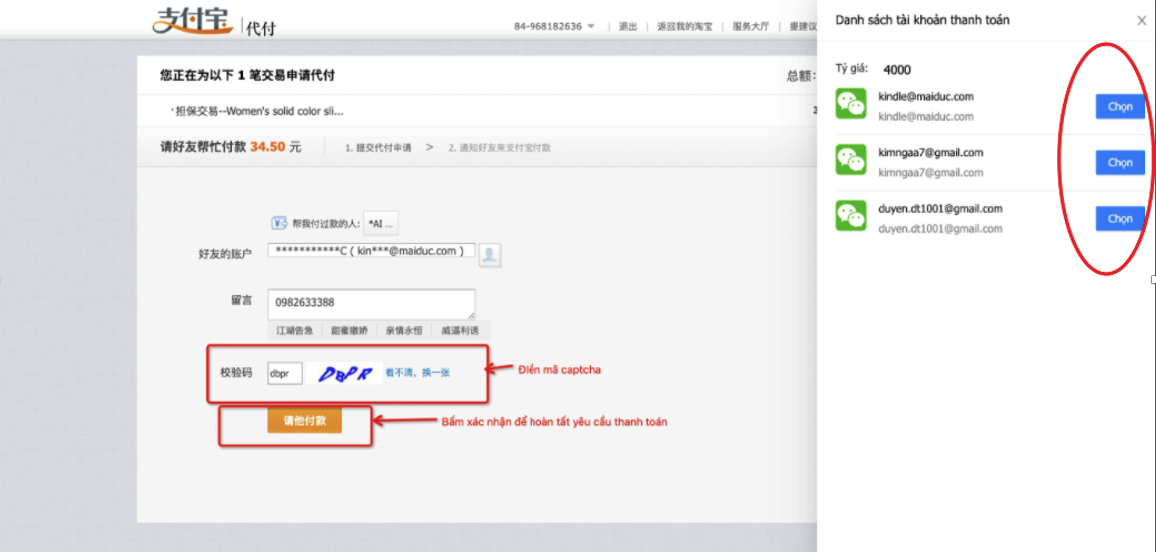Choose the kindle@maiduc.com account with Chọn
1156x552 pixels.
tap(1119, 107)
